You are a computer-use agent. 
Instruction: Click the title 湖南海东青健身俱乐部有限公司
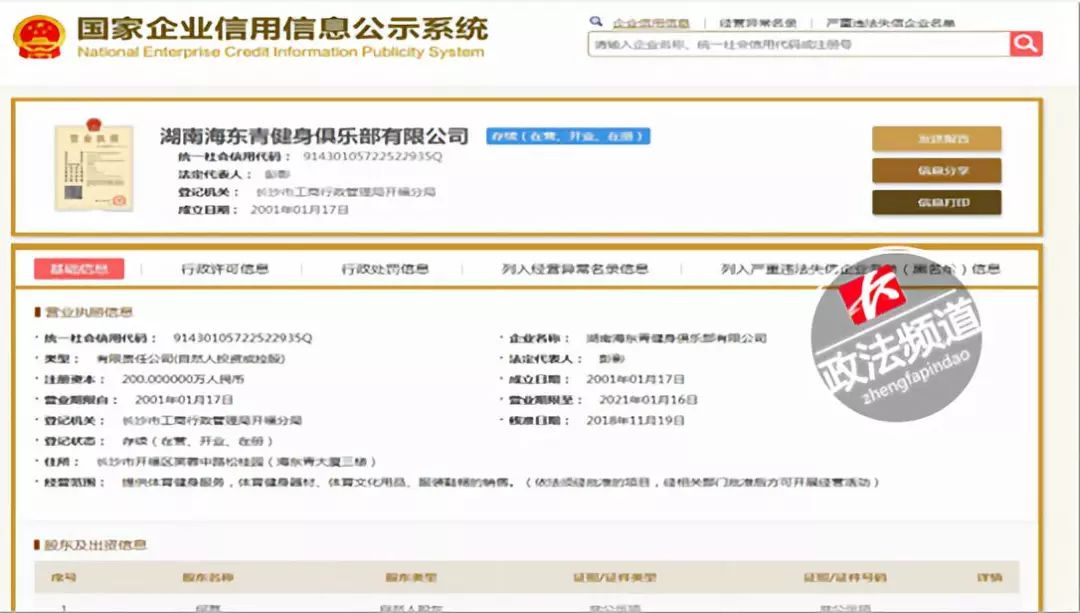point(314,136)
